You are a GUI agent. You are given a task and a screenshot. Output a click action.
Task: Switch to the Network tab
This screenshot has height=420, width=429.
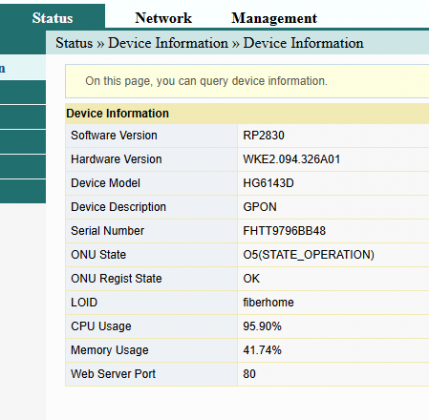[x=163, y=18]
